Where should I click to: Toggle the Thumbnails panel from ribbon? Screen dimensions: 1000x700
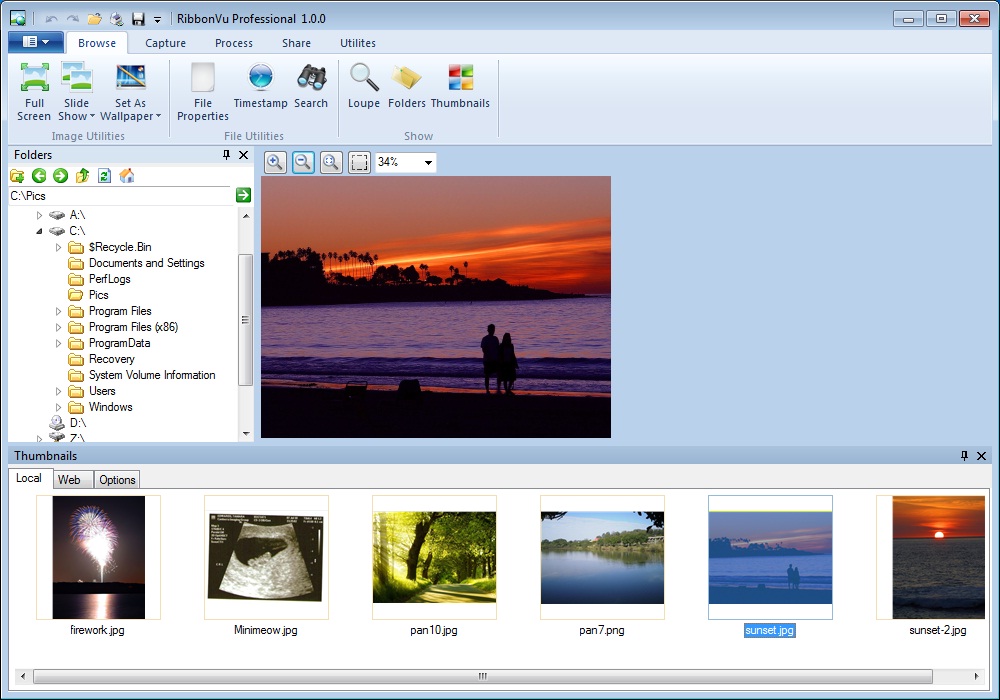460,86
